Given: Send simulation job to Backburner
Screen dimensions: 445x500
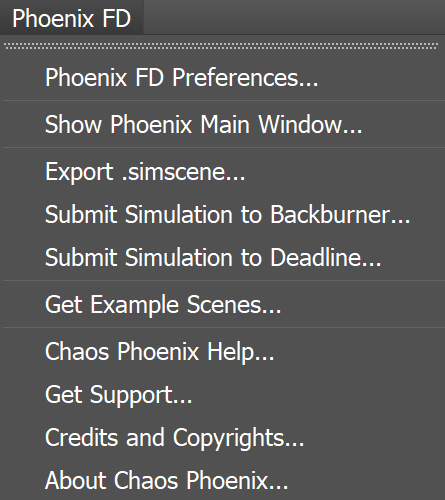Looking at the screenshot, I should (224, 214).
